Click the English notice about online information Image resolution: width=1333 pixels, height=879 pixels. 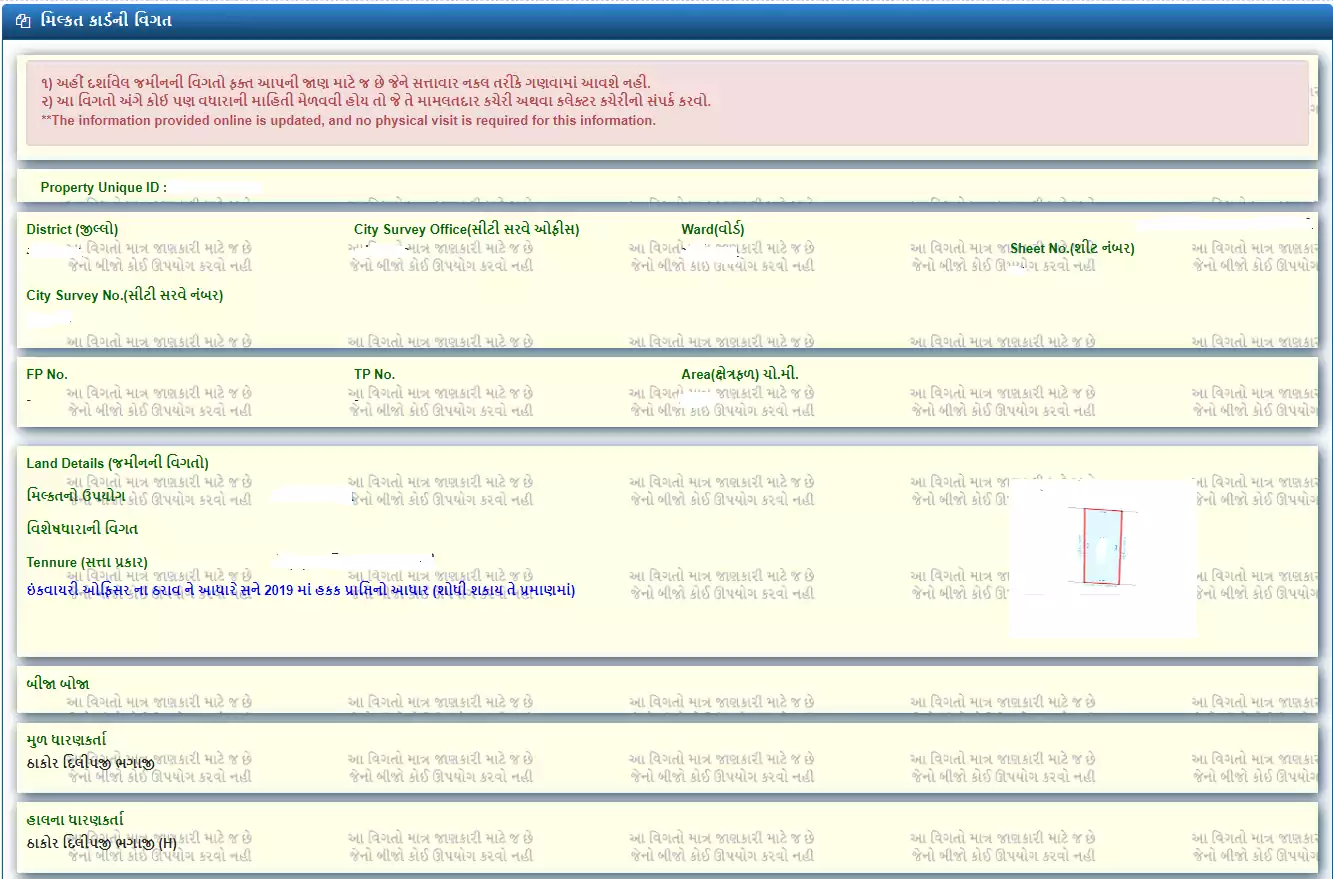click(x=348, y=120)
